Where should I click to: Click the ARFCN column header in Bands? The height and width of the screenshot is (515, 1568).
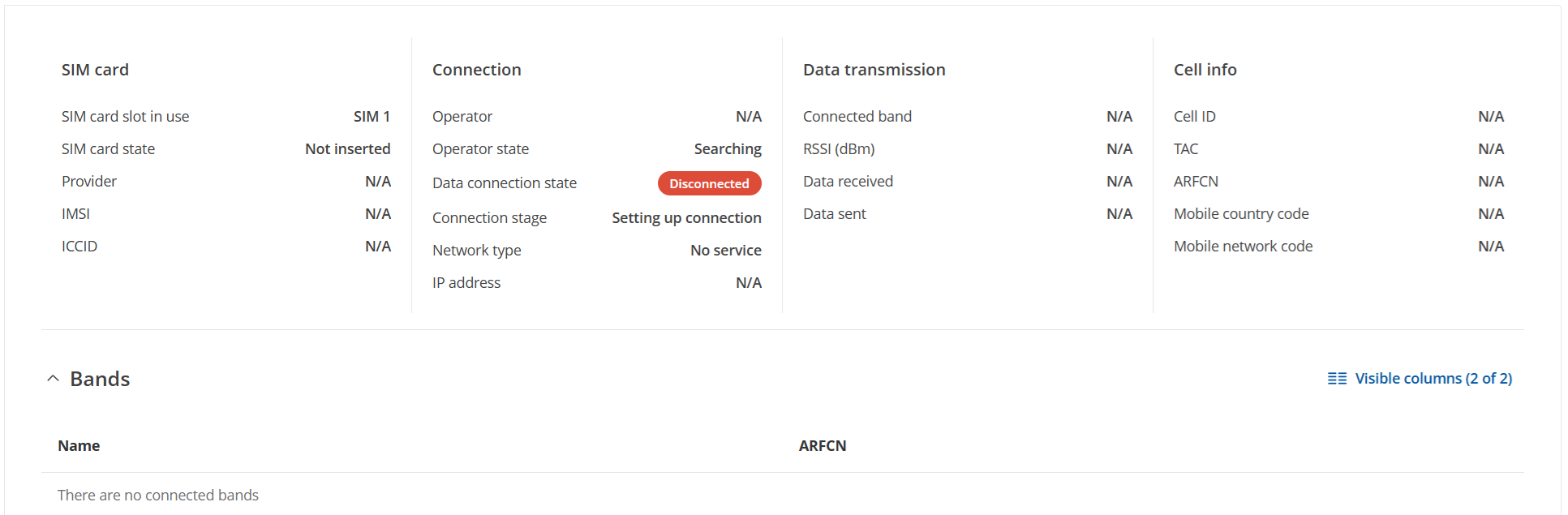823,446
